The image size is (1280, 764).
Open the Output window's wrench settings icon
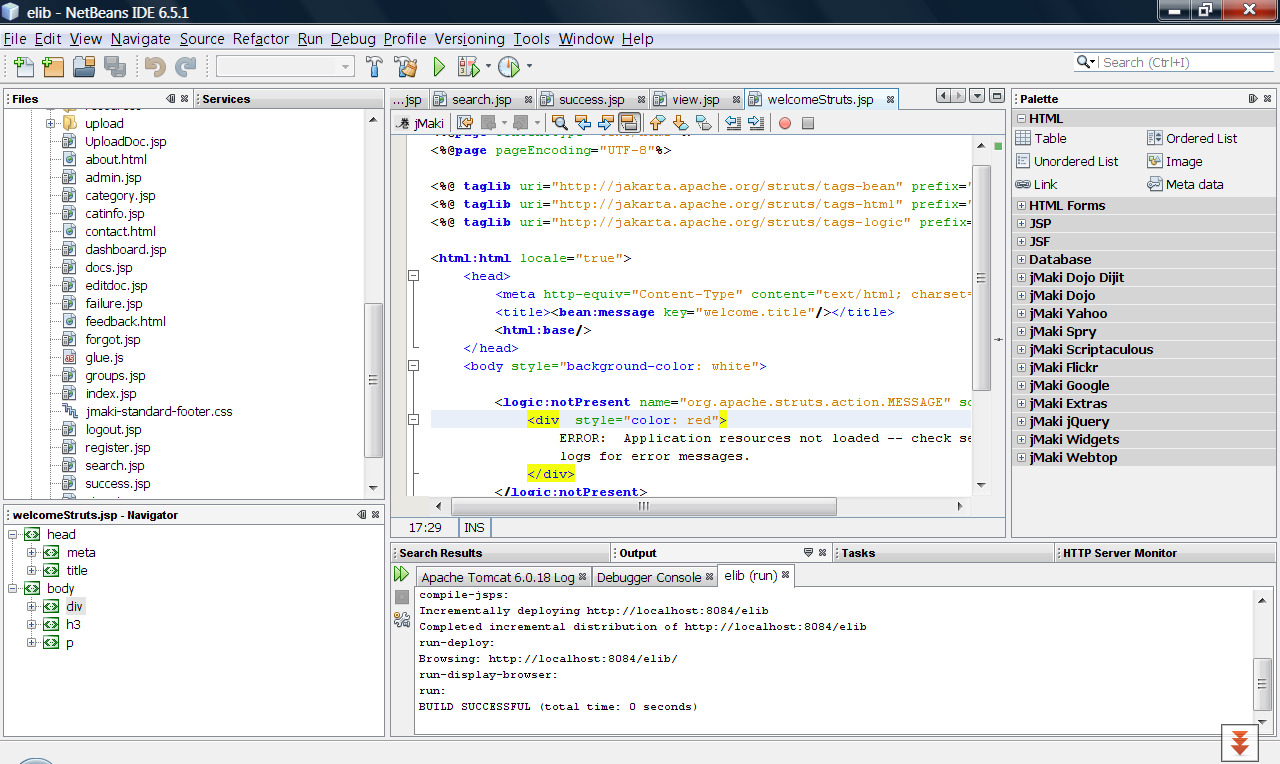tap(401, 620)
